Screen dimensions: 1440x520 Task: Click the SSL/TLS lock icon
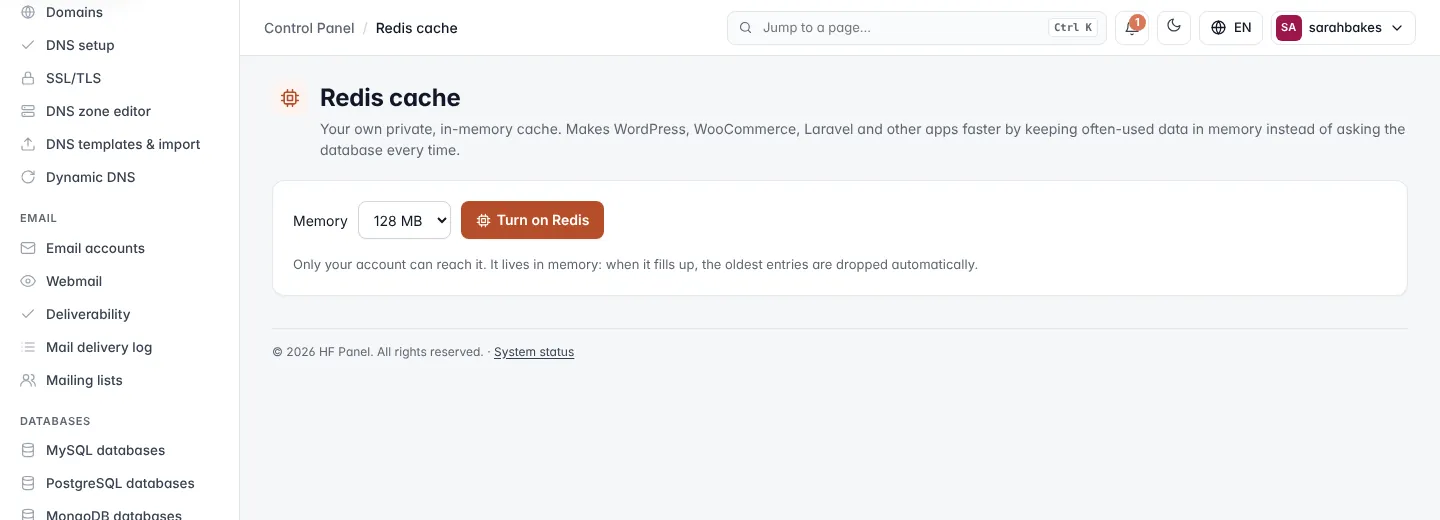28,78
